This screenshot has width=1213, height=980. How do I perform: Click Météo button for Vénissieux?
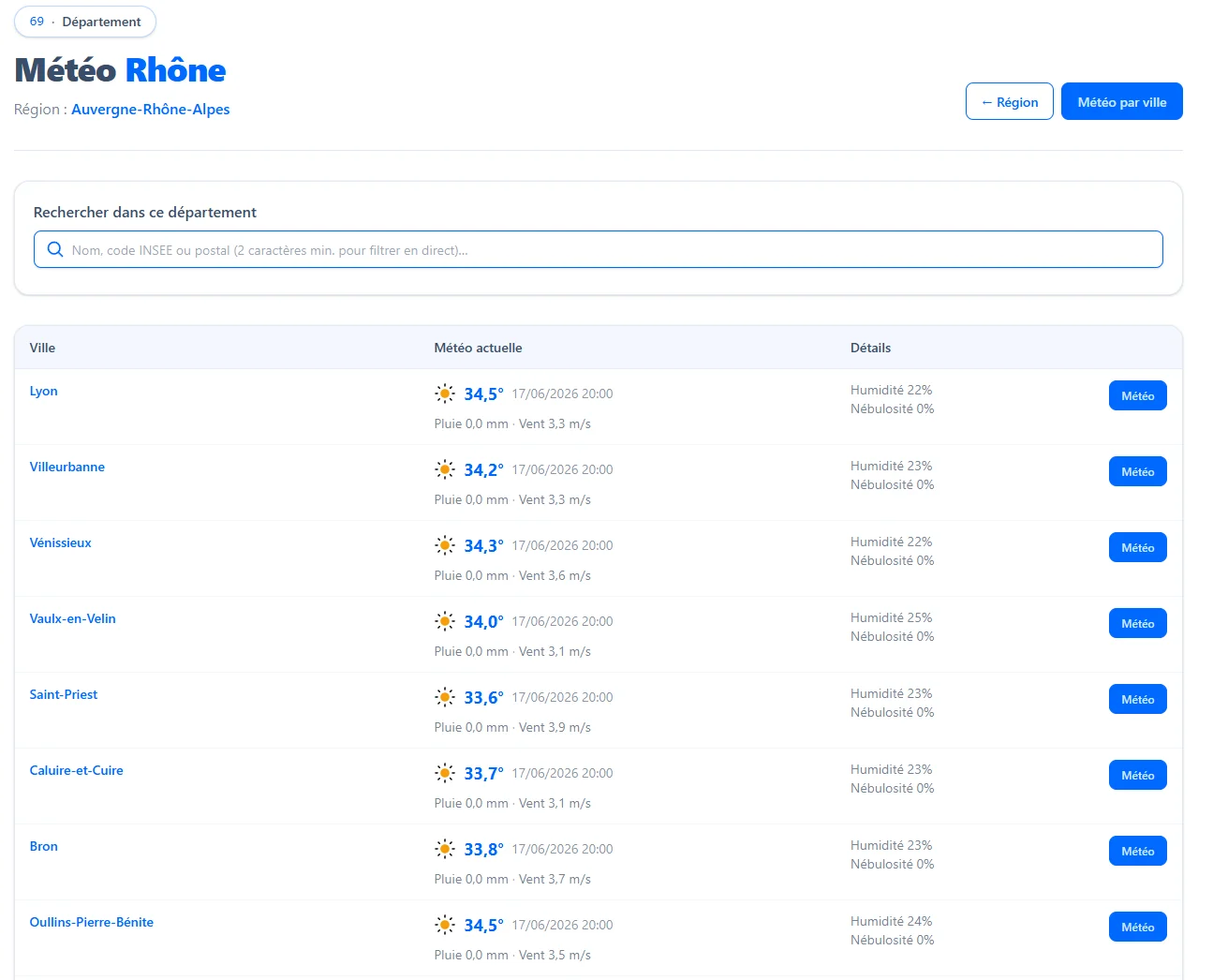(x=1138, y=547)
